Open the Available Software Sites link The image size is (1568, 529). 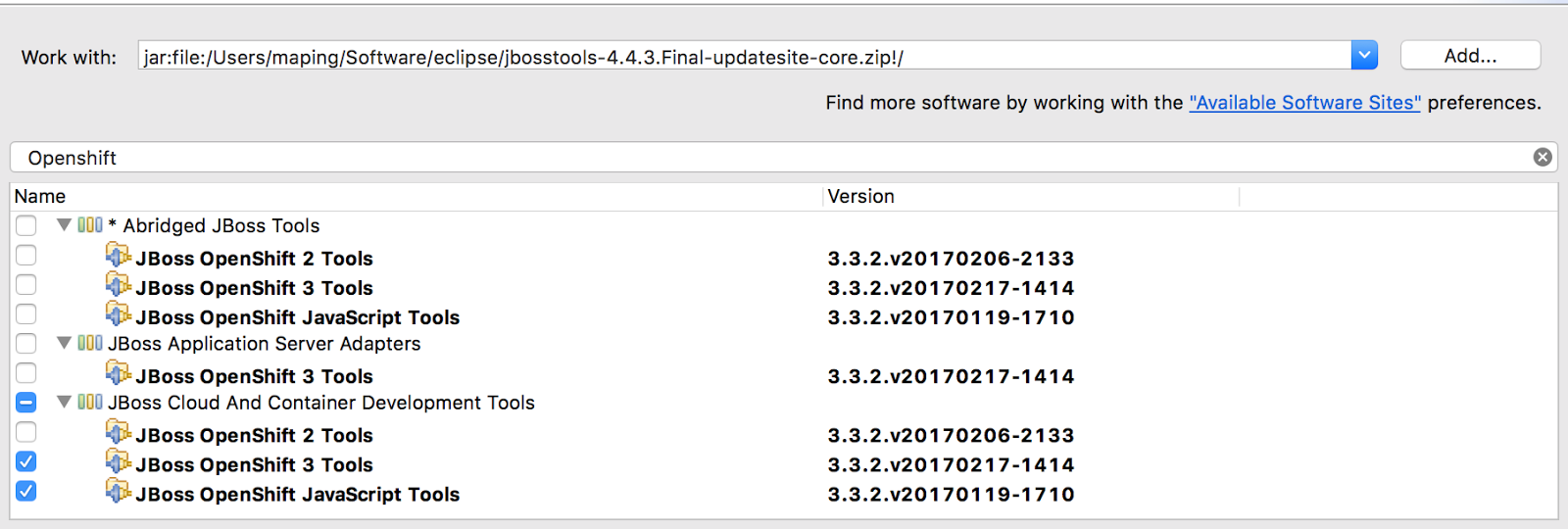[x=1304, y=103]
